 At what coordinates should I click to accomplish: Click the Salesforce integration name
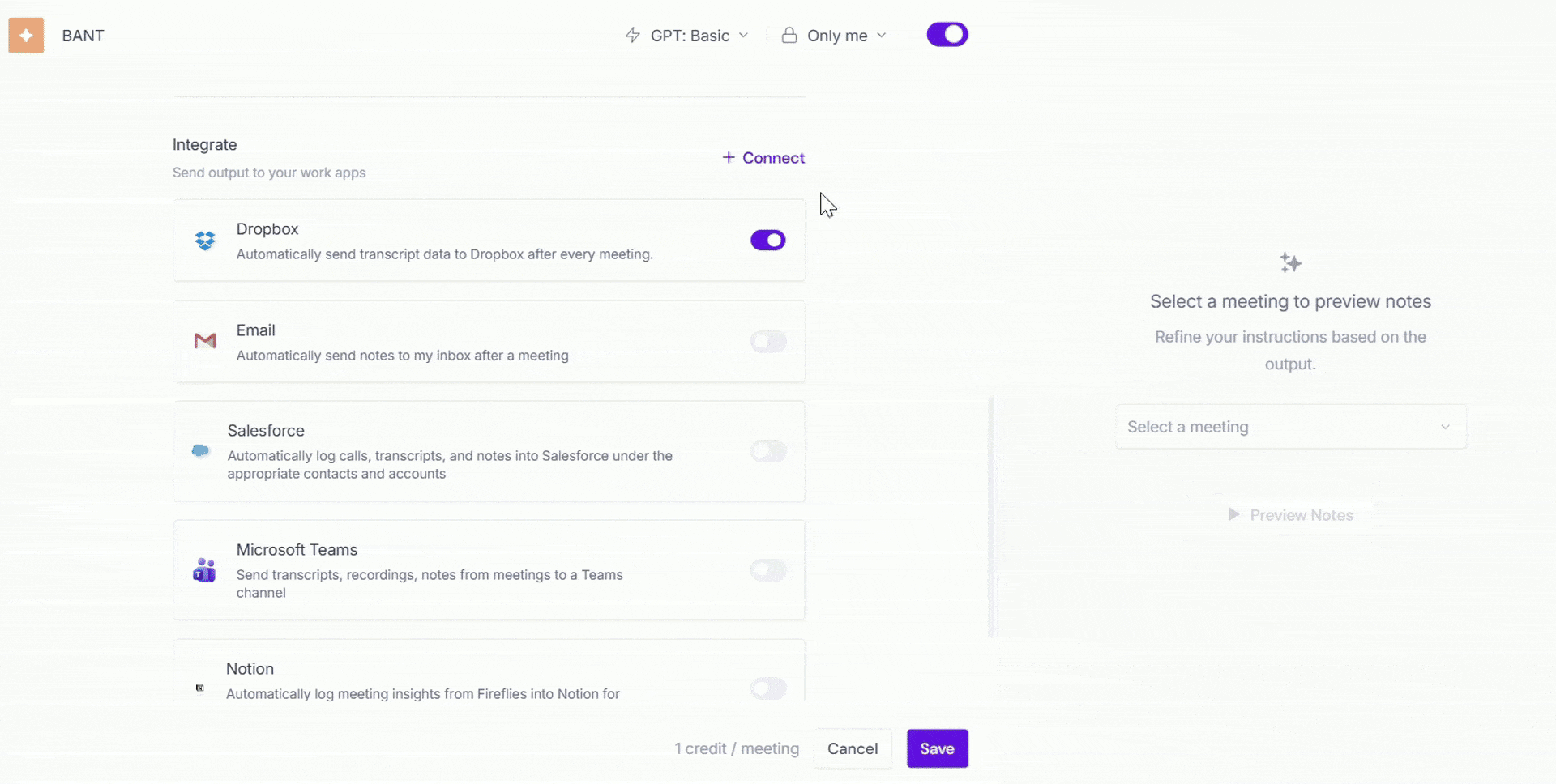pos(266,431)
